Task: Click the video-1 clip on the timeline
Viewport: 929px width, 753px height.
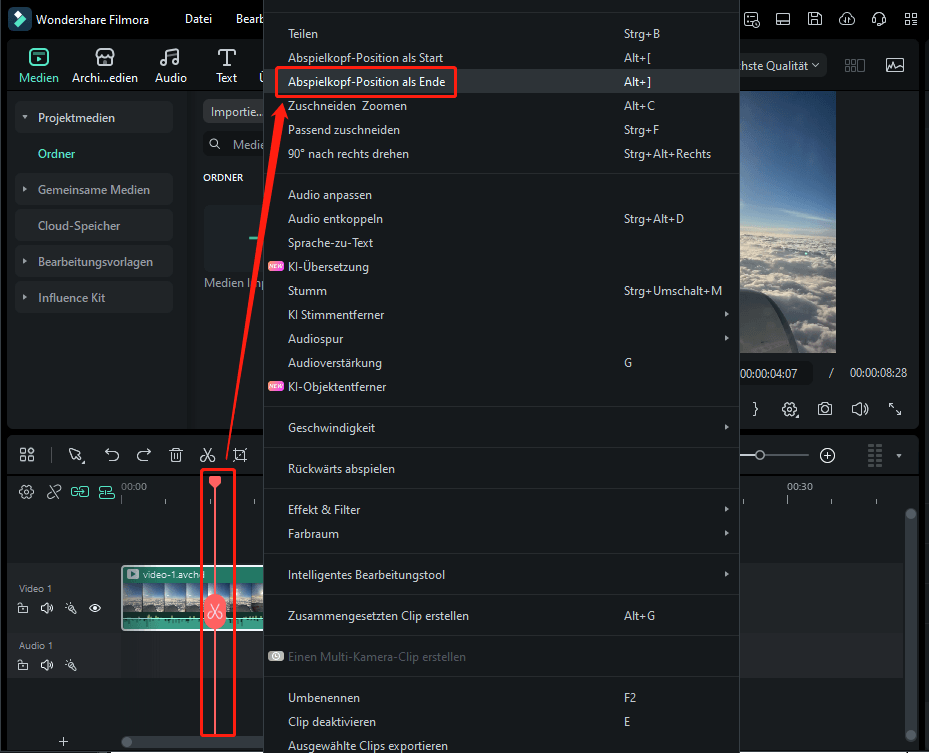Action: click(x=165, y=598)
